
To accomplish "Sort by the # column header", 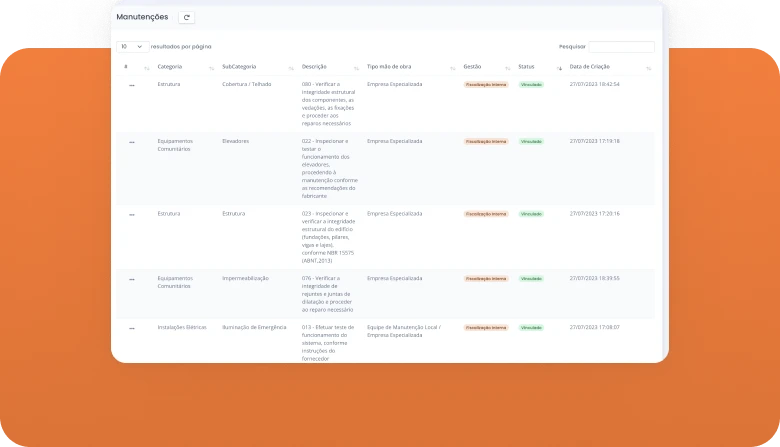I will [126, 67].
